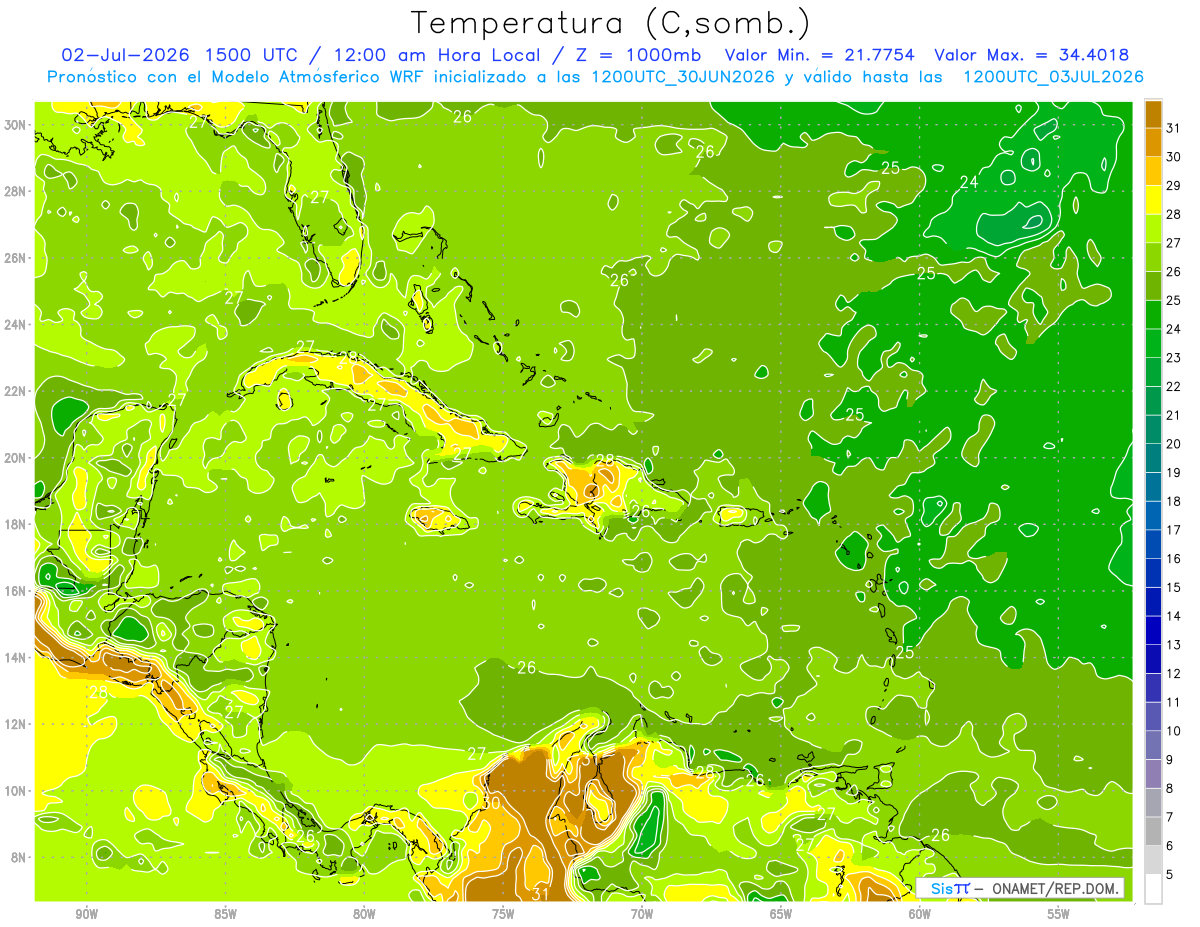This screenshot has width=1200, height=927.
Task: Click the 6 label on the color scale
Action: tap(1171, 846)
